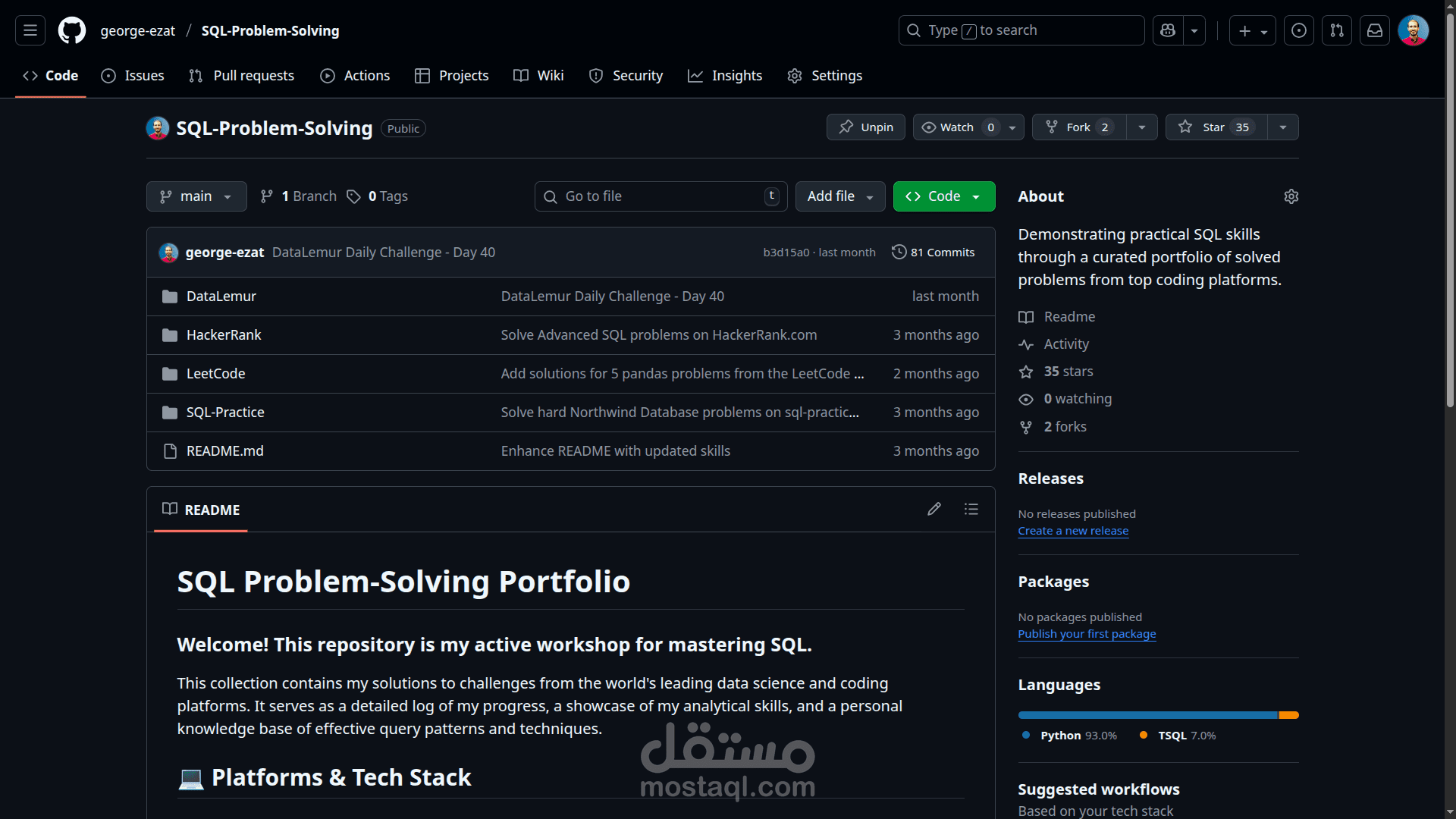This screenshot has height=819, width=1456.
Task: Click the Python 93.0% language legend
Action: click(1069, 736)
